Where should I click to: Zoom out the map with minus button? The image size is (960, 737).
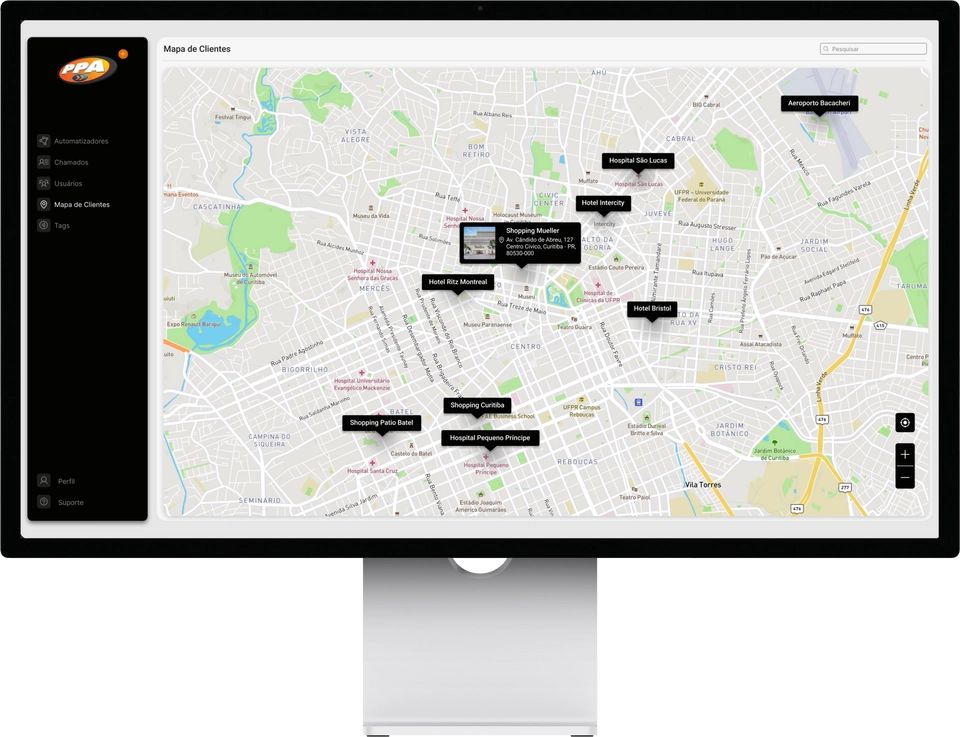pyautogui.click(x=905, y=477)
